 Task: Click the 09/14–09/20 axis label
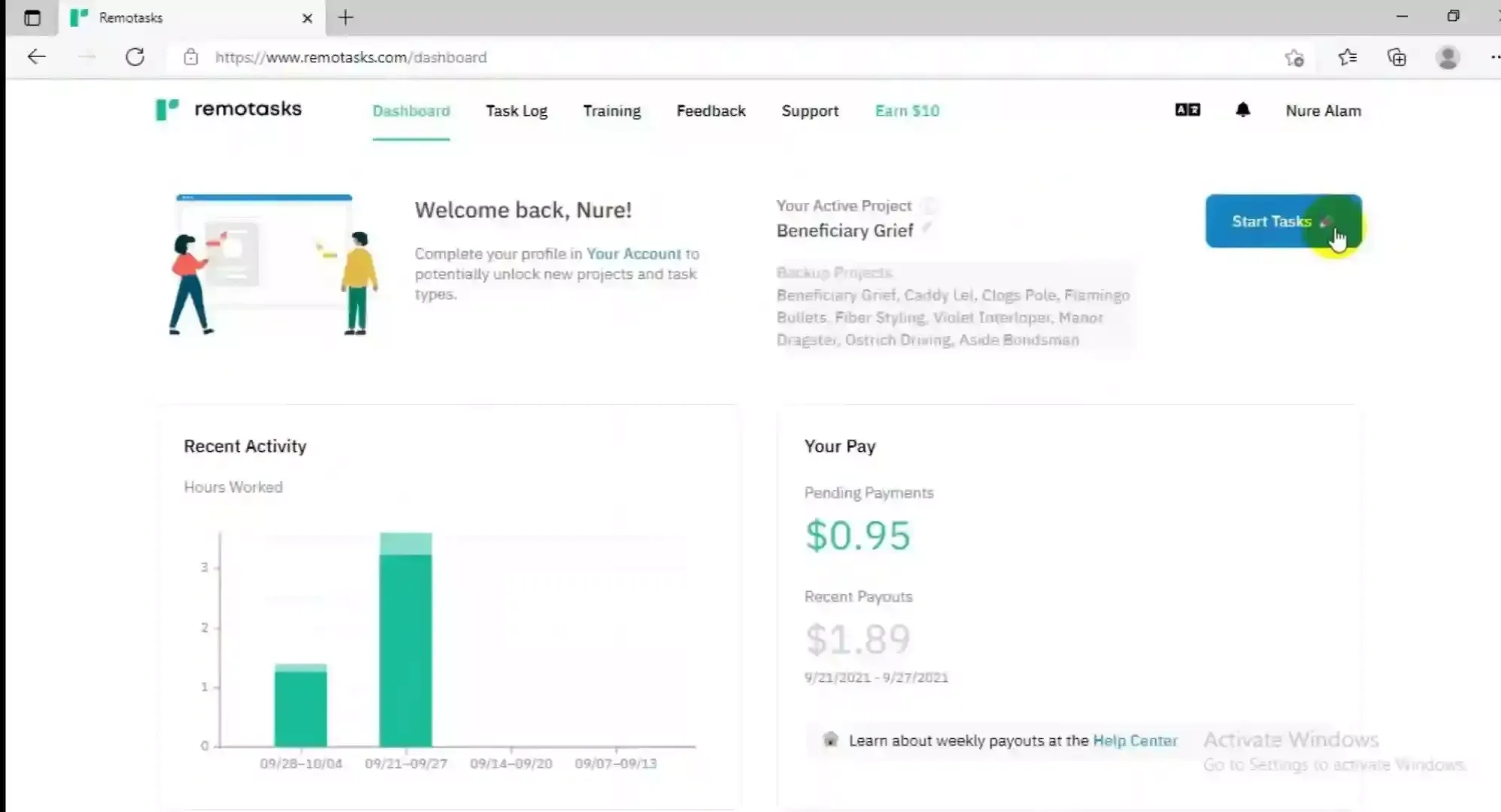tap(511, 763)
